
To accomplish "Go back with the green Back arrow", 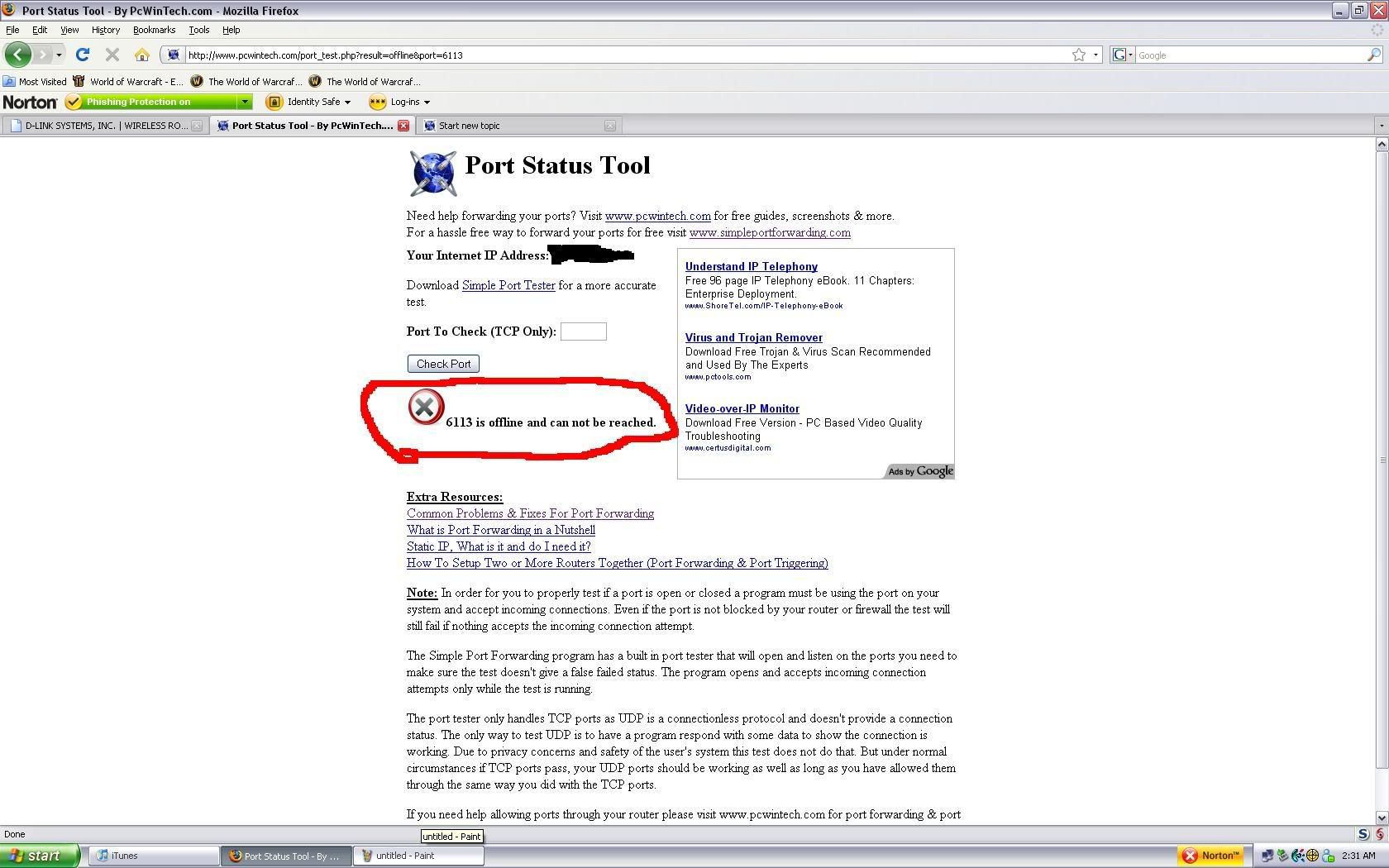I will coord(17,55).
